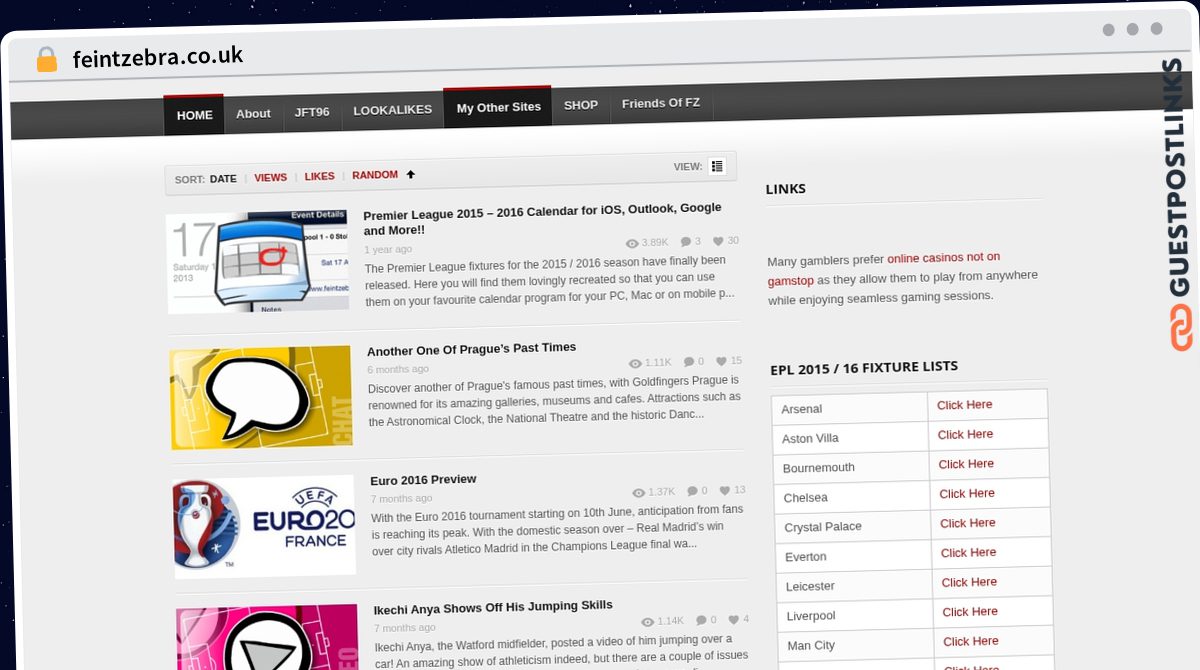
Task: Click the feintzebra.co.uk address text
Action: pyautogui.click(x=158, y=57)
